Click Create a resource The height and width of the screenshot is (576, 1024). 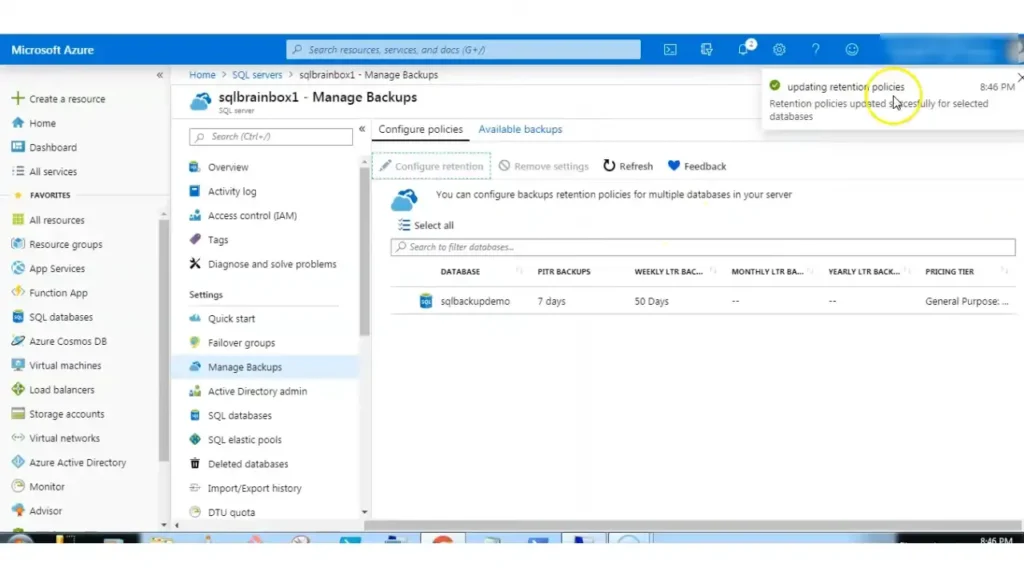click(58, 99)
